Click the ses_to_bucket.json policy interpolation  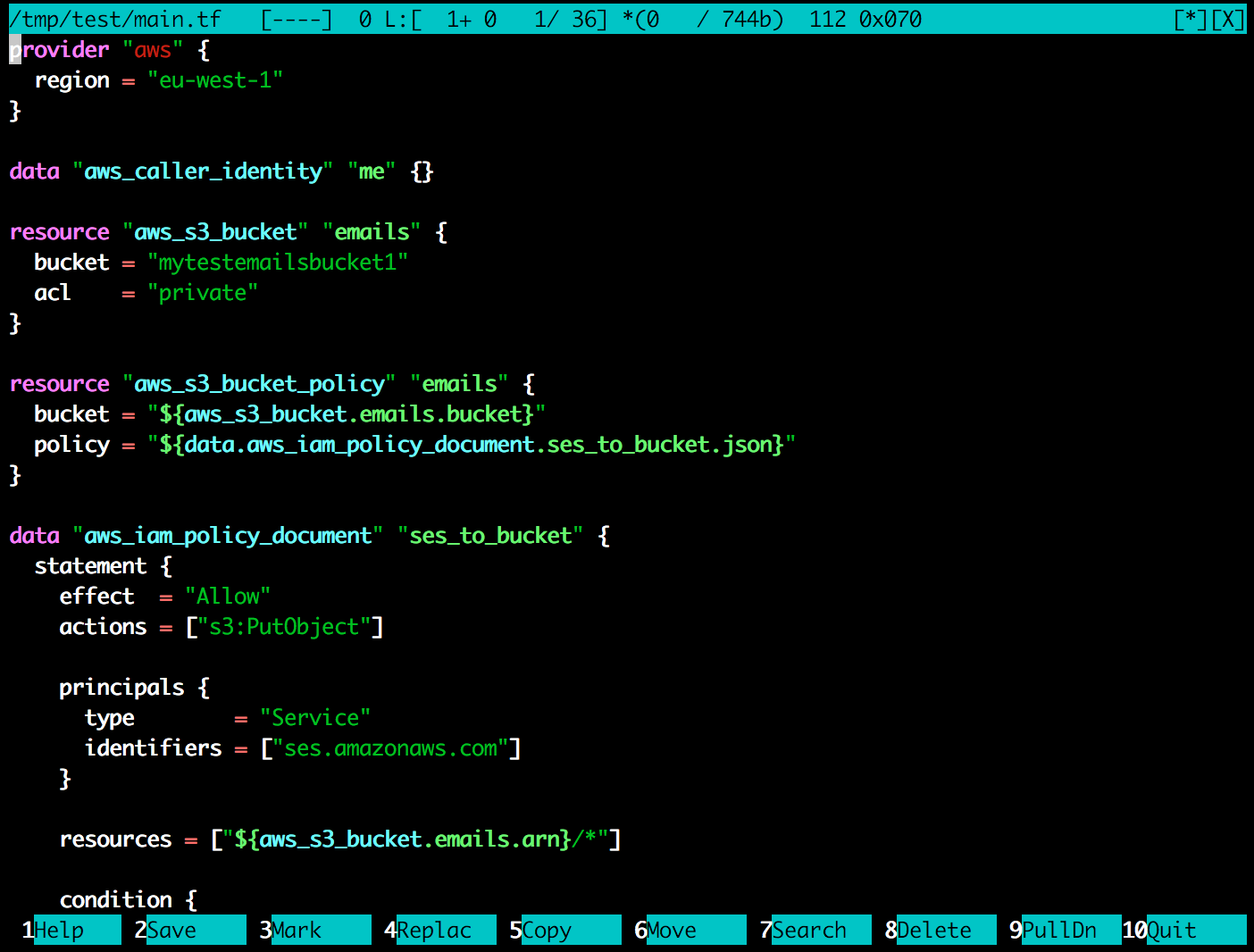click(472, 445)
